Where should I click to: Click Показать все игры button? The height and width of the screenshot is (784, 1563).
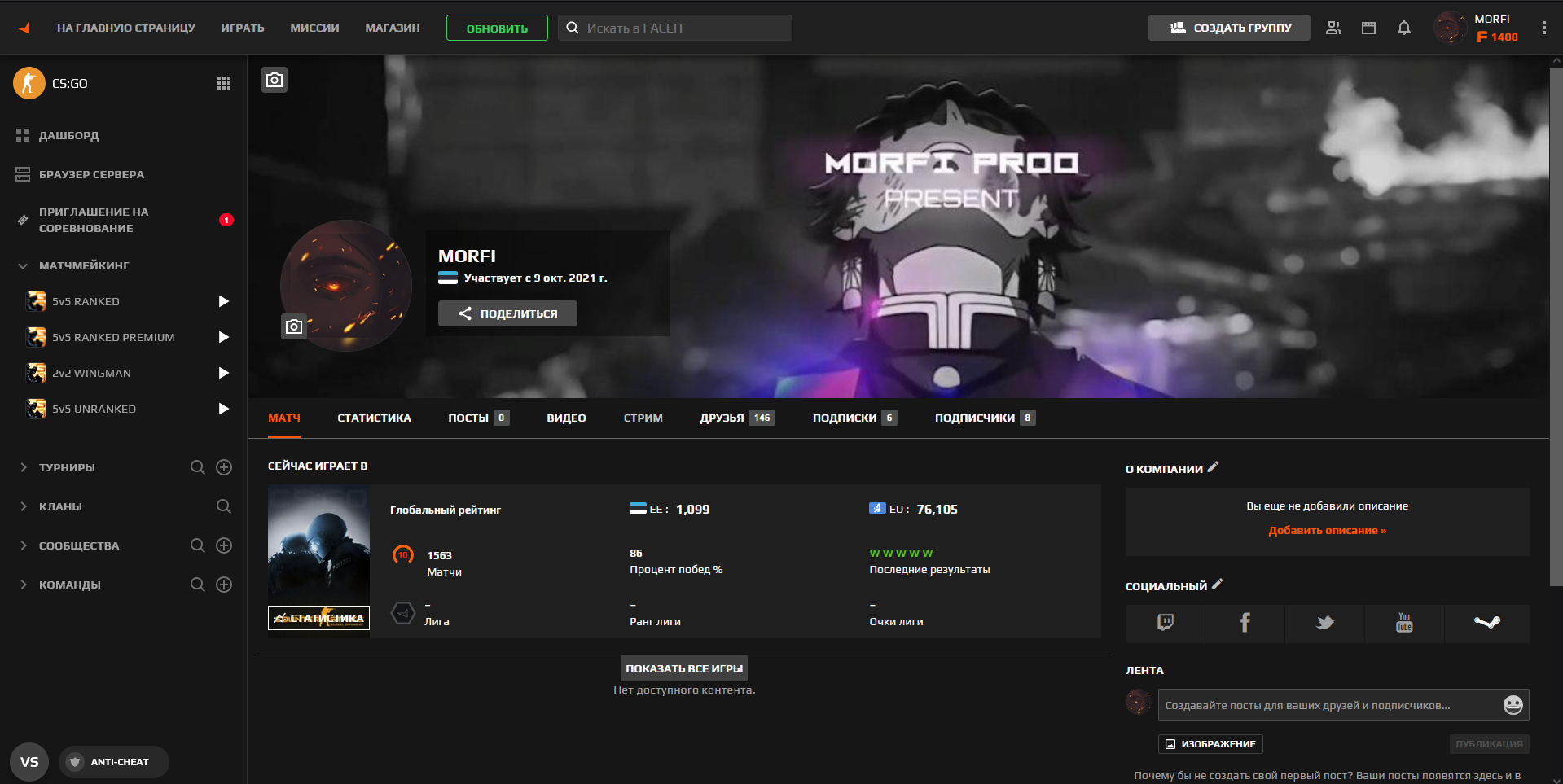coord(684,668)
